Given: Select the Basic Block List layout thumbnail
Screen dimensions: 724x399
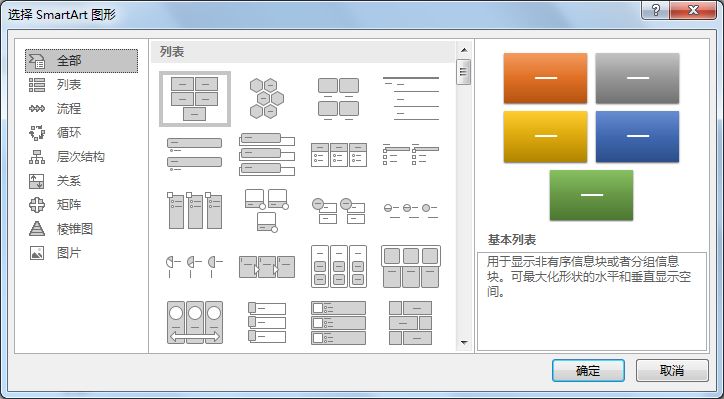Looking at the screenshot, I should [194, 99].
